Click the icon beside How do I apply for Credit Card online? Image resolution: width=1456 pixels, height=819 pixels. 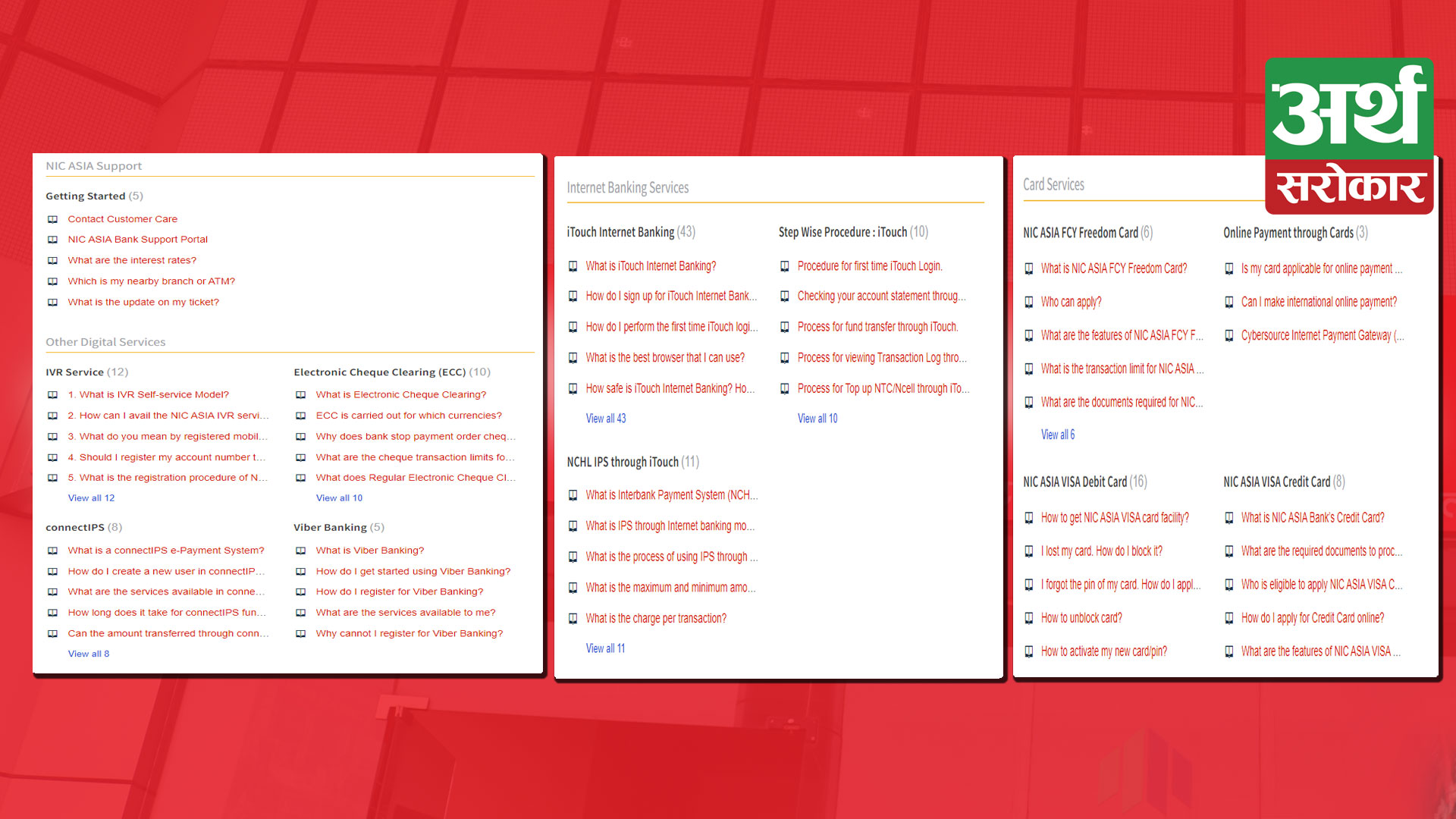pos(1228,618)
